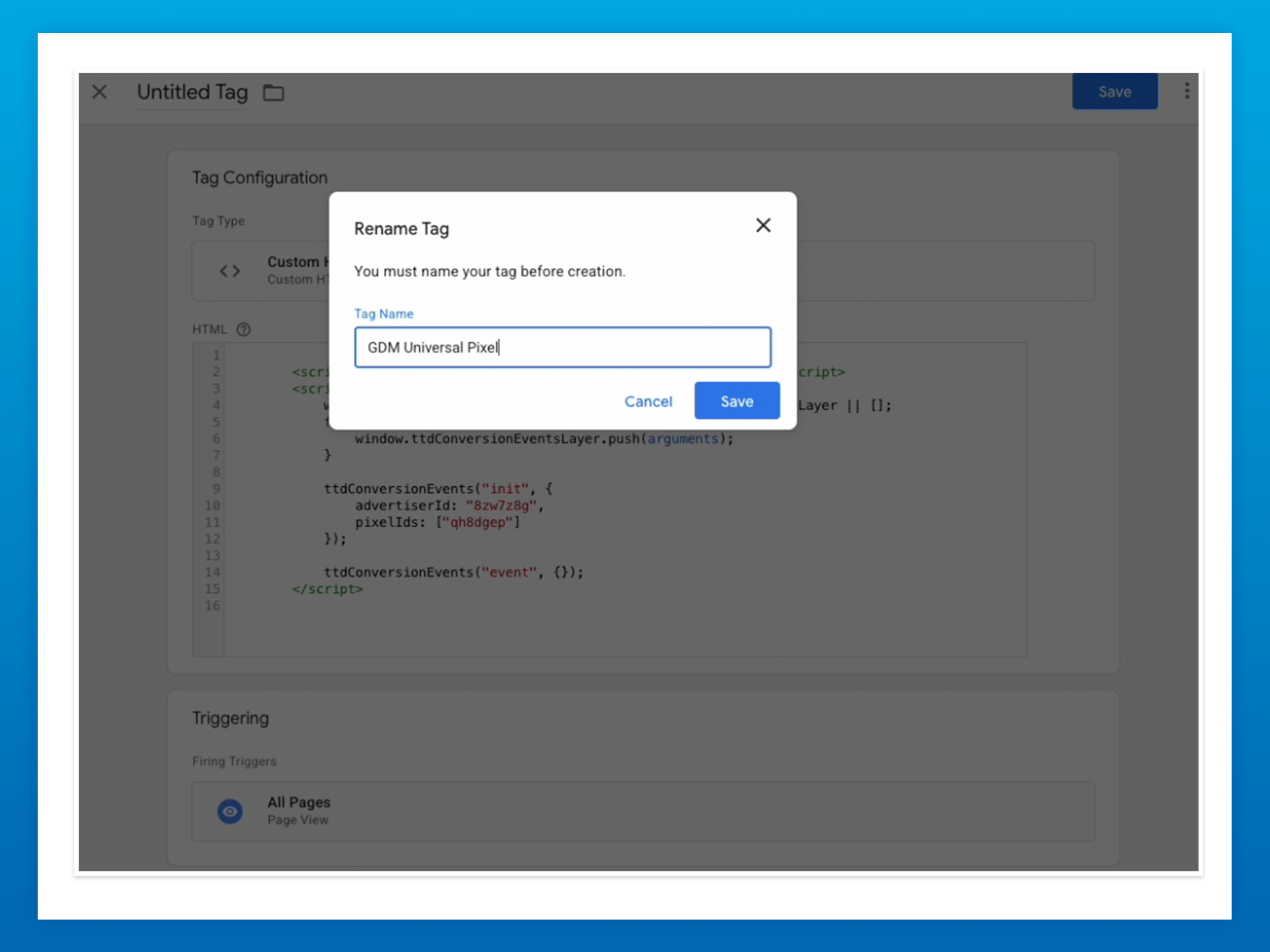
Task: Click the Tag Configuration heading
Action: click(x=260, y=178)
